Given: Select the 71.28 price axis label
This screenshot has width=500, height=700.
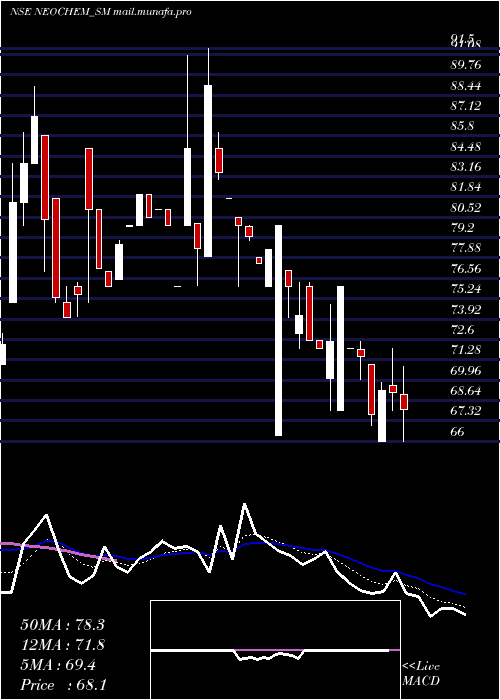Looking at the screenshot, I should click(466, 350).
